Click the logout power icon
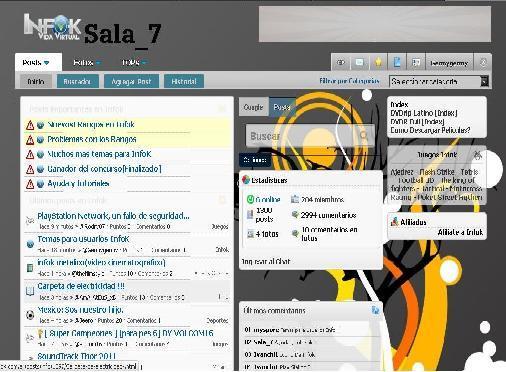The height and width of the screenshot is (372, 506). click(x=483, y=62)
